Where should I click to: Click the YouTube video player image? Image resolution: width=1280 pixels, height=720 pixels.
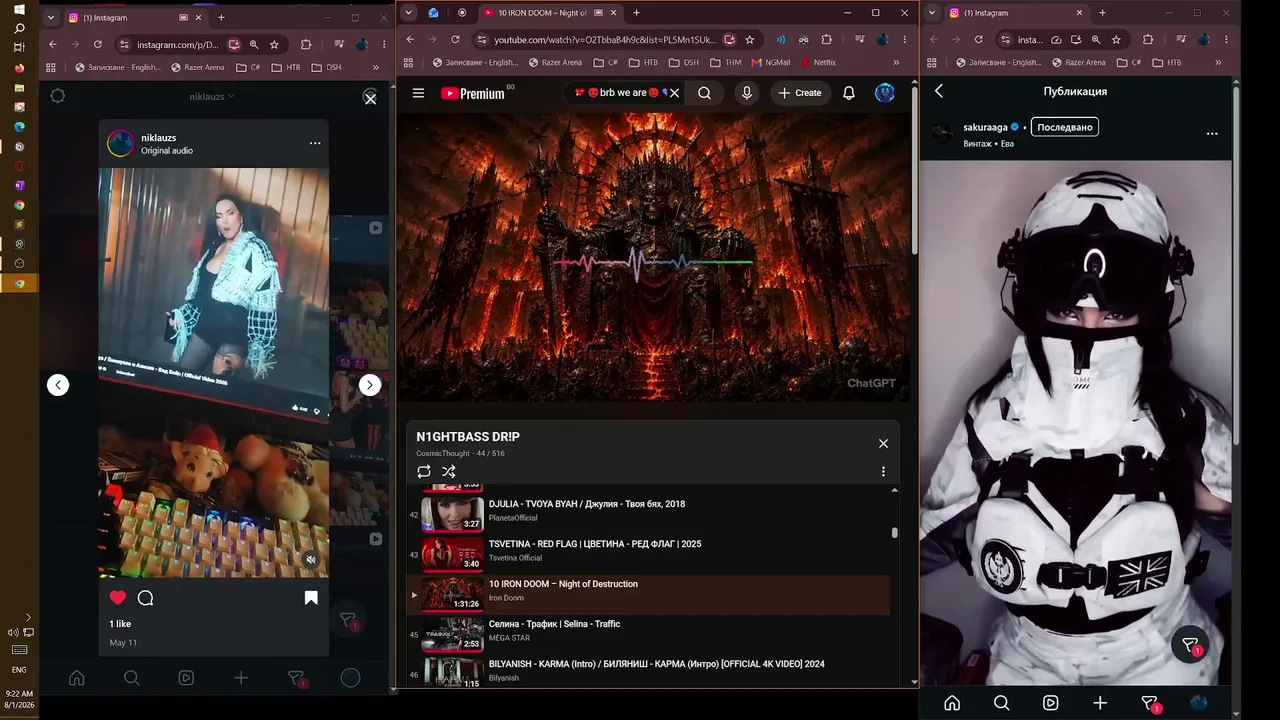[x=655, y=257]
